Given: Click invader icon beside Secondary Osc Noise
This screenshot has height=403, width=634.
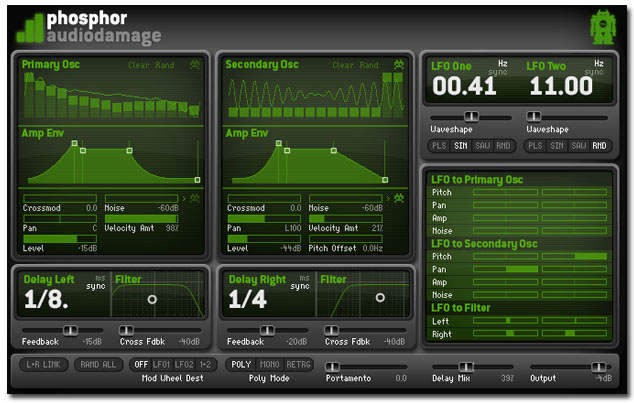Looking at the screenshot, I should [399, 198].
